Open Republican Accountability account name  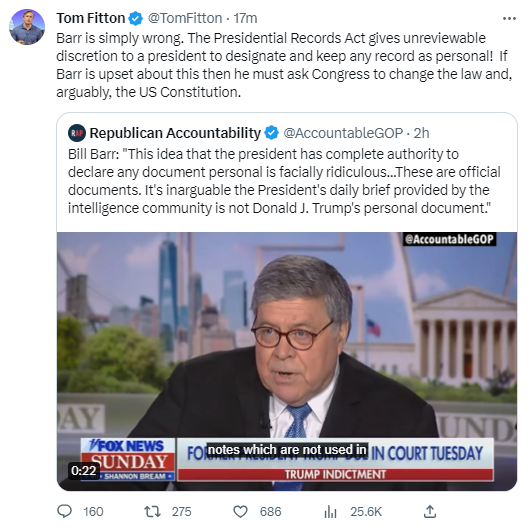[175, 133]
